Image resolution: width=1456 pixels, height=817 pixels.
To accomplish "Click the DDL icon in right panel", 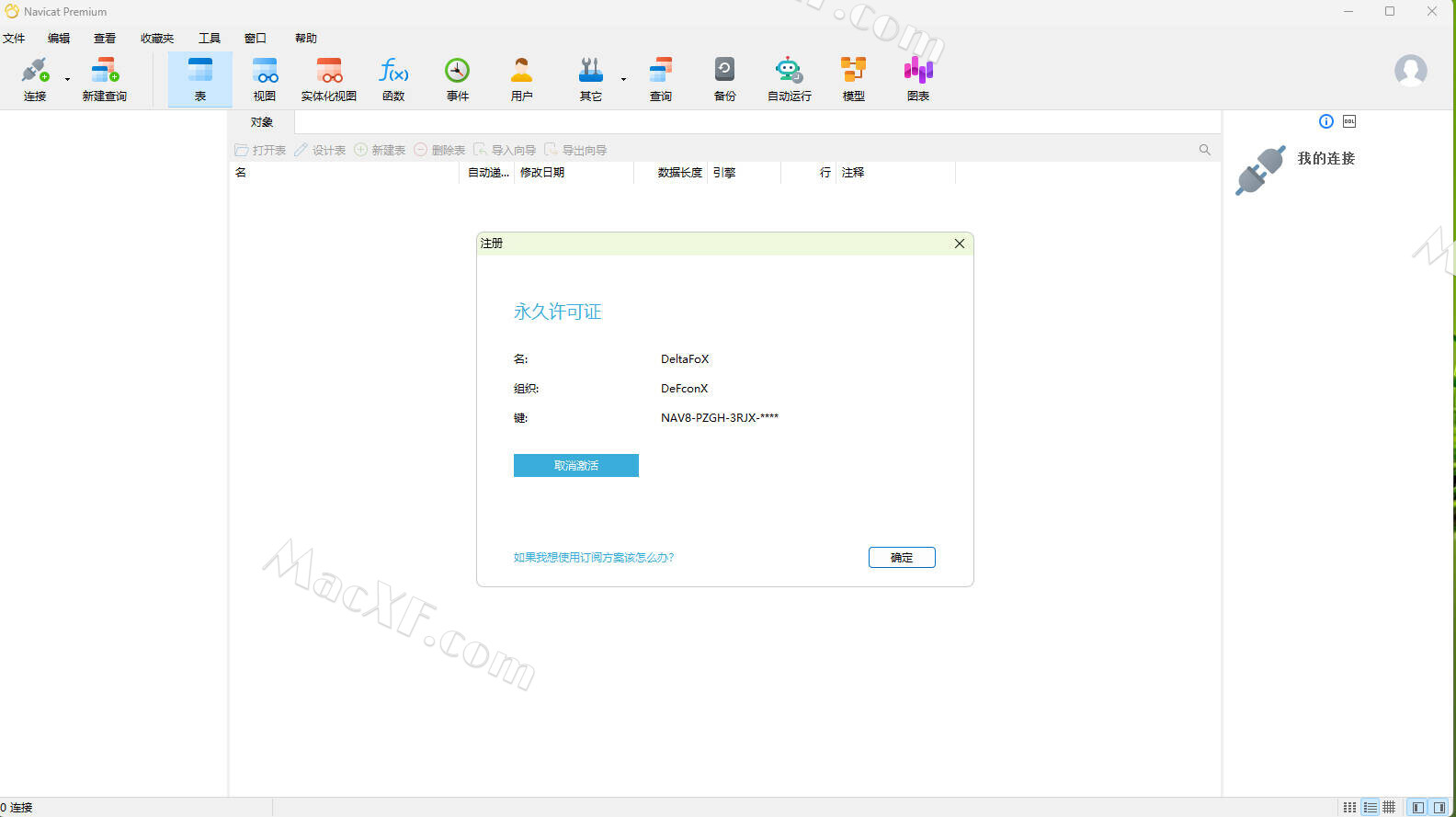I will [1349, 121].
